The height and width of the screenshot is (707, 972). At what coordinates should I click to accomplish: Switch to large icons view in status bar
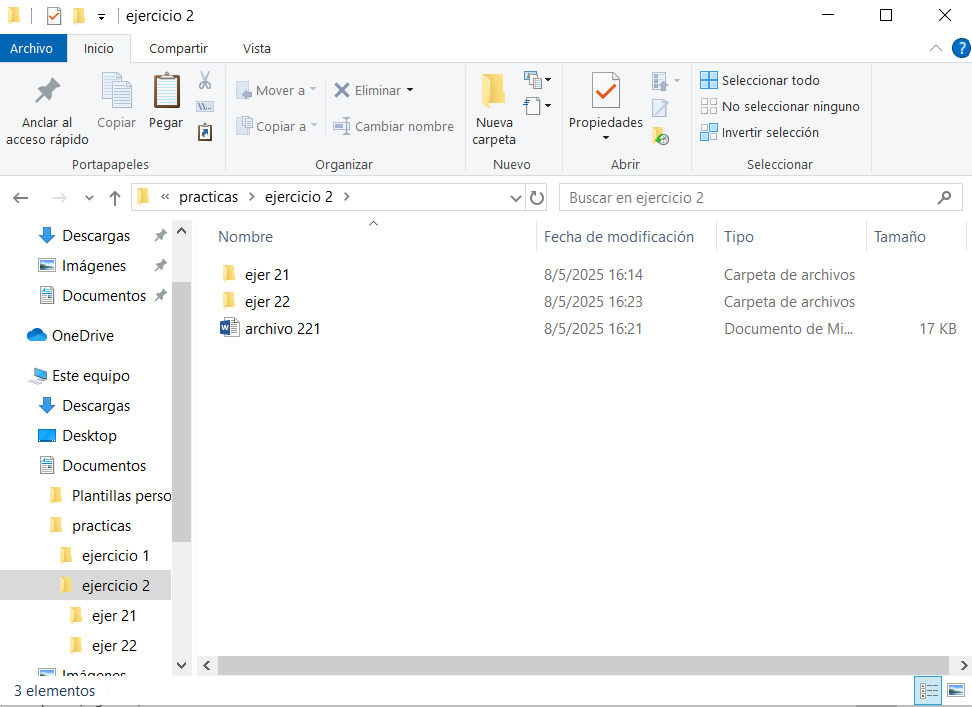[956, 691]
